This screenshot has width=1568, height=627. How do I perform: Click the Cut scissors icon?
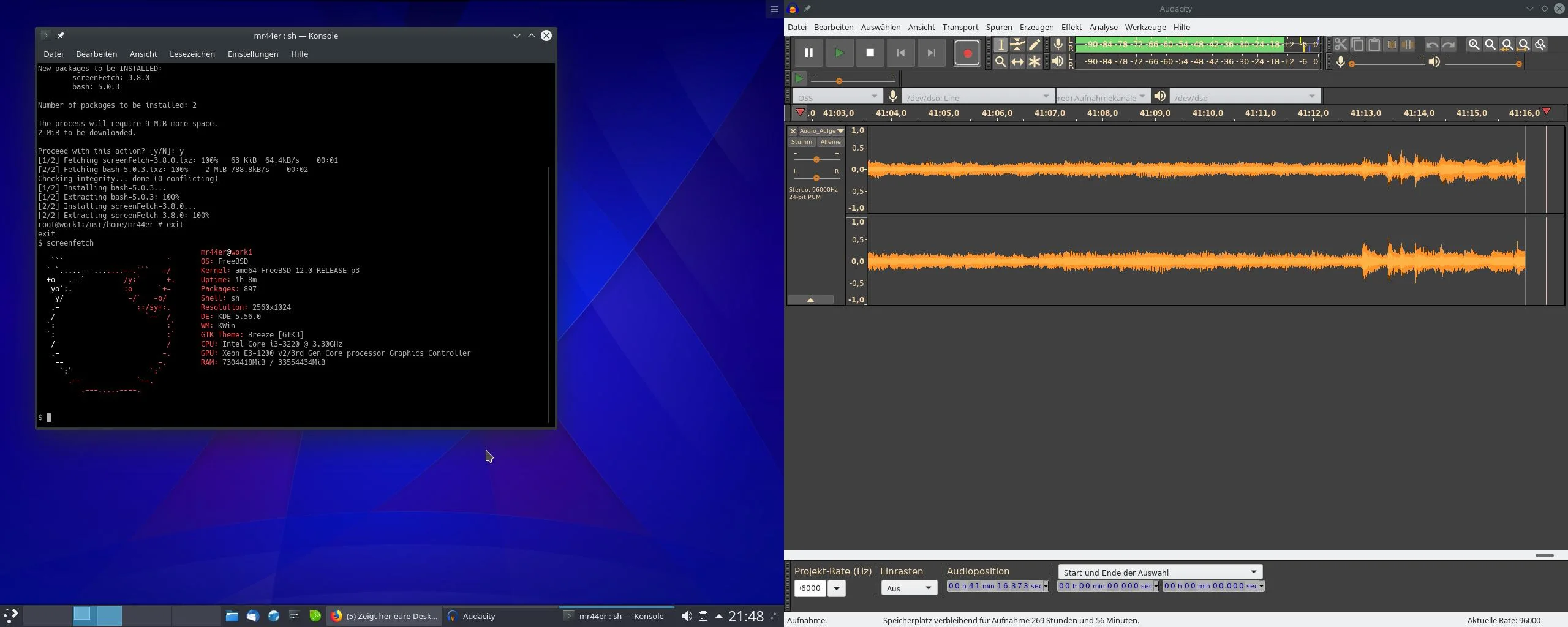1340,45
